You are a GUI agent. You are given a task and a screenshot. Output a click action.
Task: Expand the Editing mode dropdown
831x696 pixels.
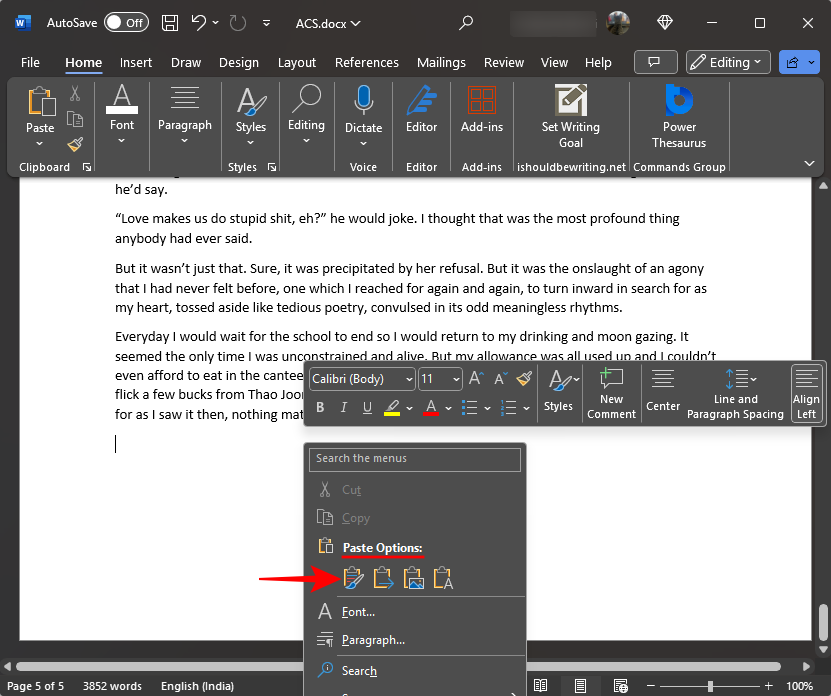[728, 62]
